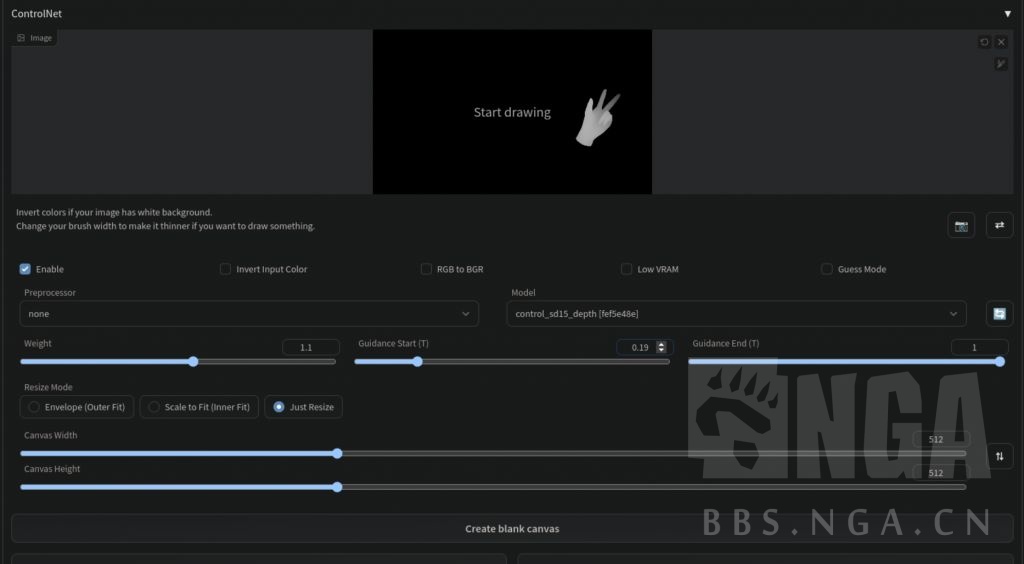Open the Preprocessor dropdown

pyautogui.click(x=248, y=314)
